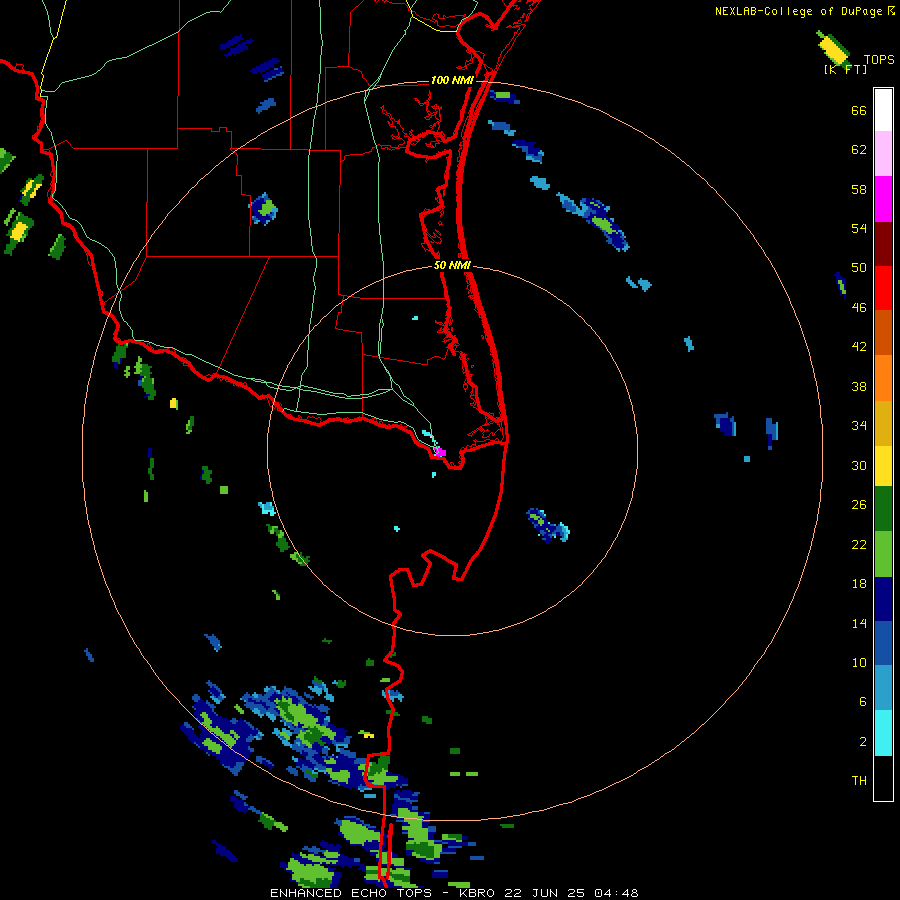Click the 10 value on the legend scale
900x900 pixels.
point(859,663)
